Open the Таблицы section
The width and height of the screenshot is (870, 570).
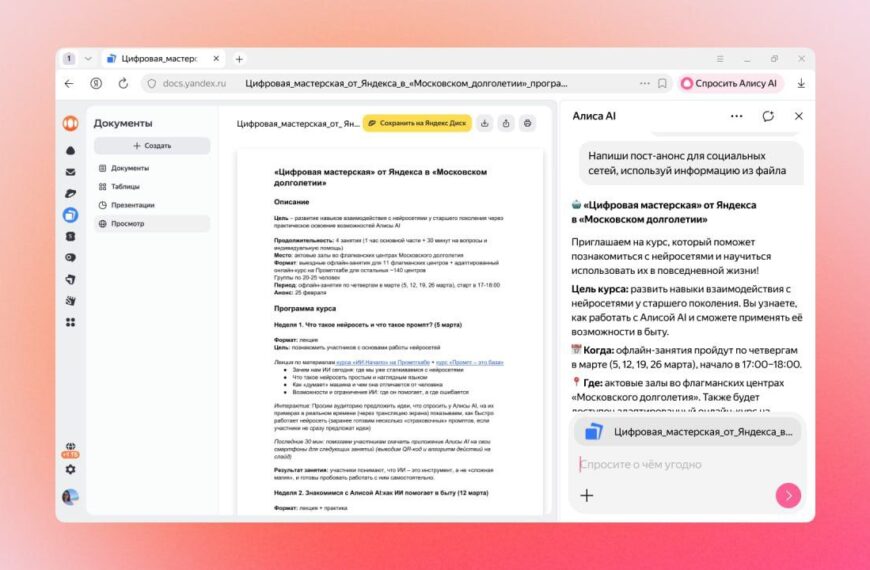tap(152, 186)
